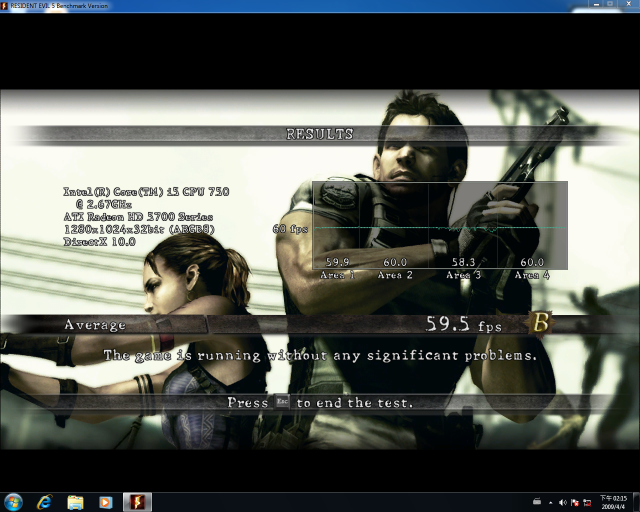Minimize the benchmark window
640x512 pixels.
(597, 4)
